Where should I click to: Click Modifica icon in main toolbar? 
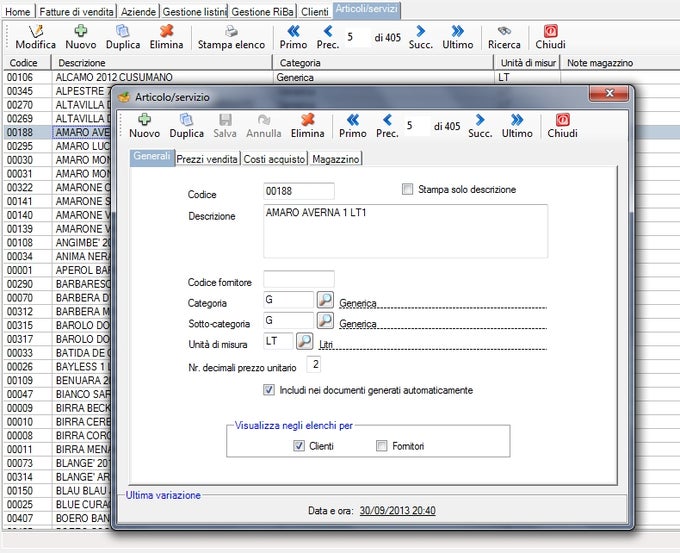(36, 32)
